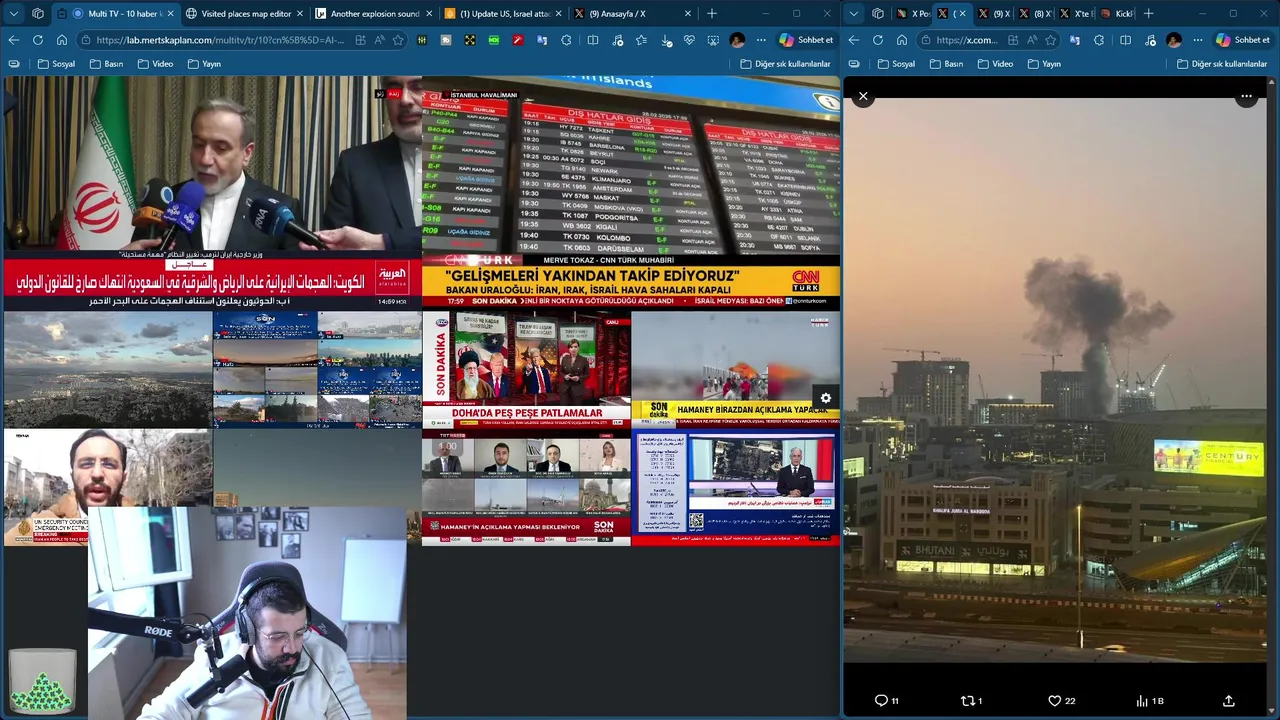This screenshot has height=720, width=1280.
Task: Select Hamaney'in açıklama yapması bekleniyor stream
Action: tap(526, 487)
